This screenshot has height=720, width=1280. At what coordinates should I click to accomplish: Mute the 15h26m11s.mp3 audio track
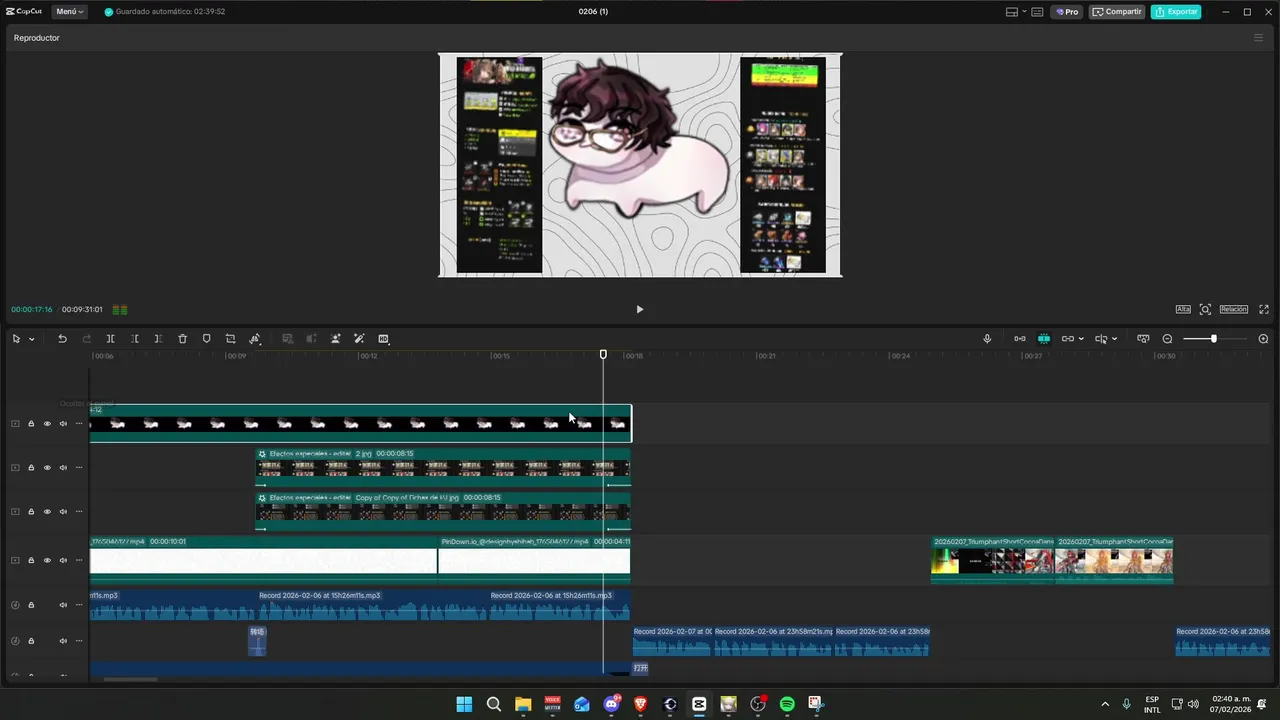pos(63,604)
